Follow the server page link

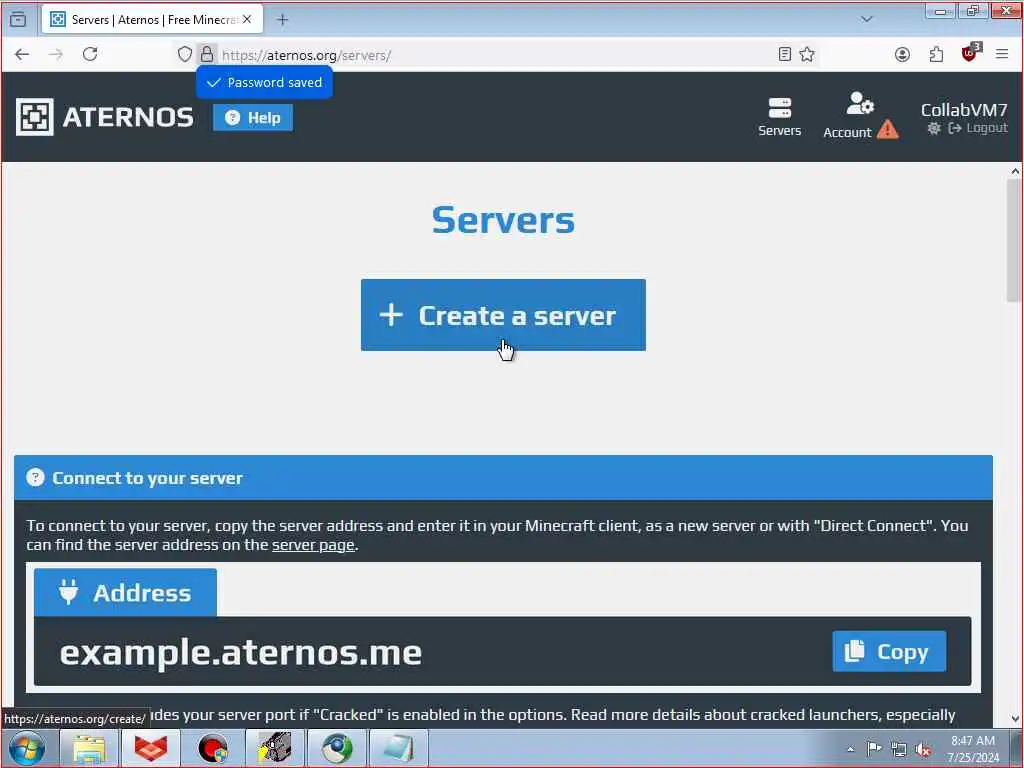tap(313, 545)
